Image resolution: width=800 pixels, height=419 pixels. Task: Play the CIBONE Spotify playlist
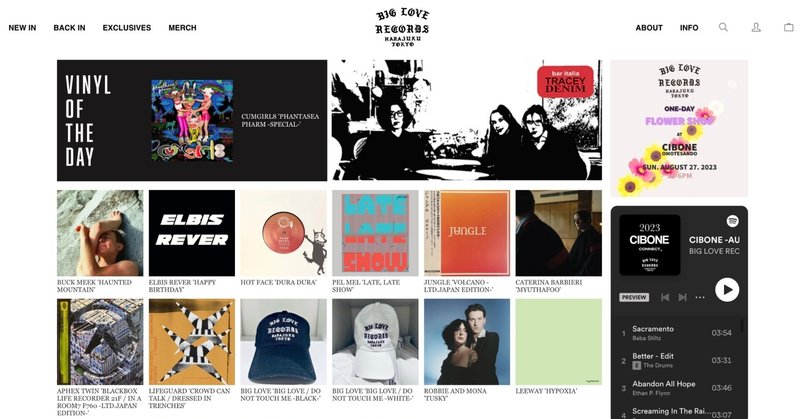point(727,290)
